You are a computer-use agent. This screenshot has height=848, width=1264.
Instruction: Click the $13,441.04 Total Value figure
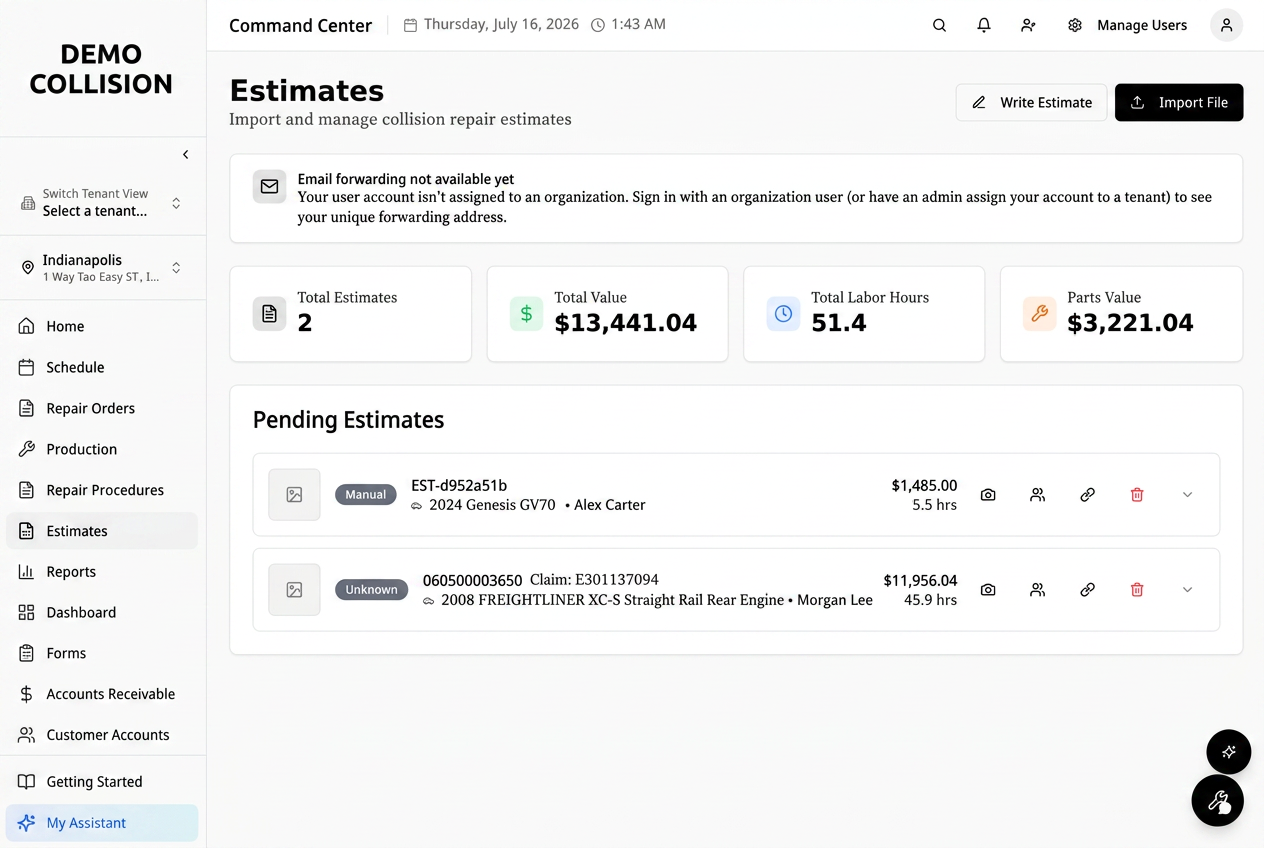click(626, 323)
